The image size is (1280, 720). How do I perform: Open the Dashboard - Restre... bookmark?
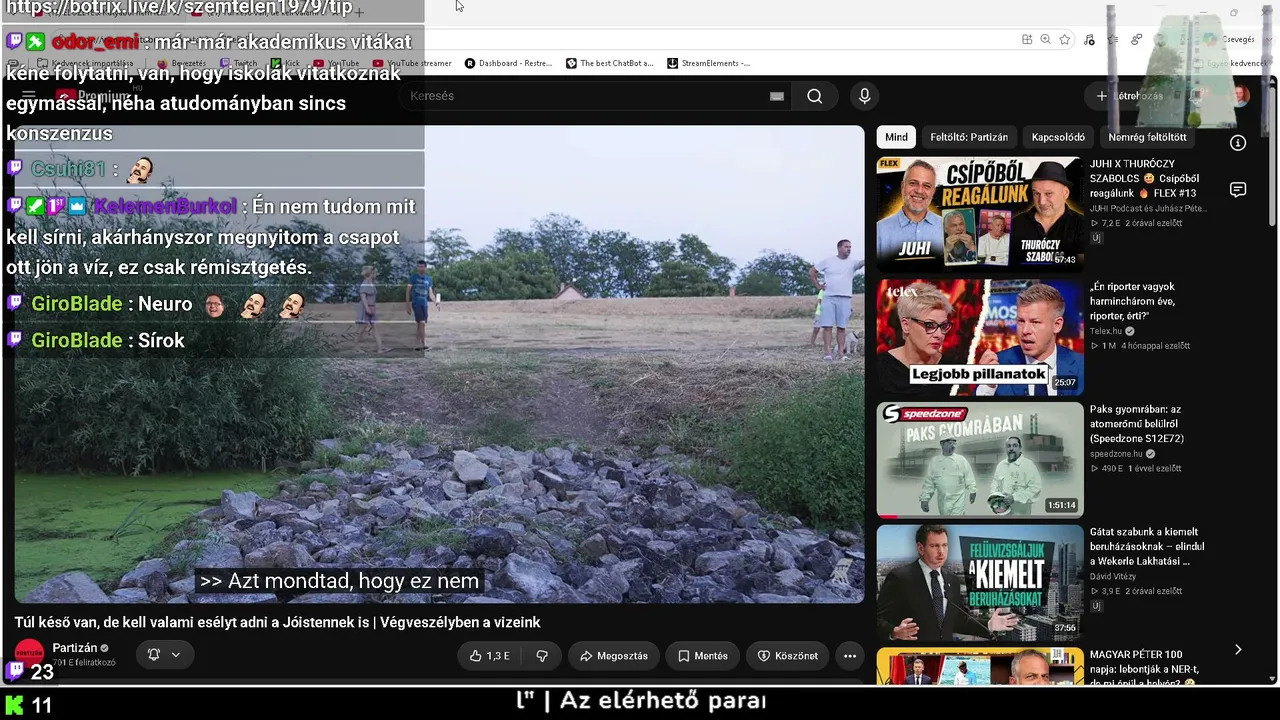pos(508,63)
